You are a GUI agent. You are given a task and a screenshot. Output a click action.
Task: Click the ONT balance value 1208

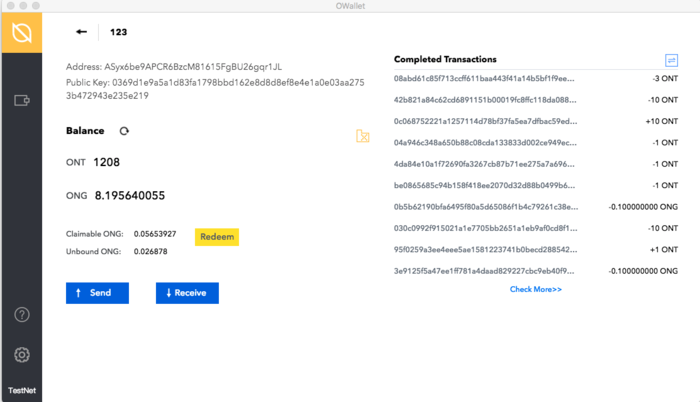106,162
